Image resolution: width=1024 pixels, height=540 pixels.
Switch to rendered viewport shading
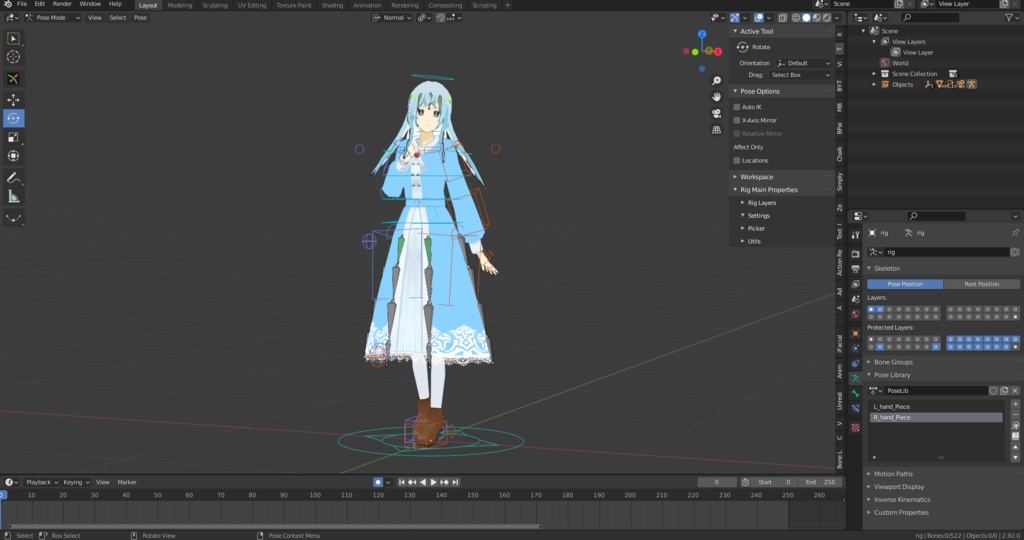coord(827,18)
